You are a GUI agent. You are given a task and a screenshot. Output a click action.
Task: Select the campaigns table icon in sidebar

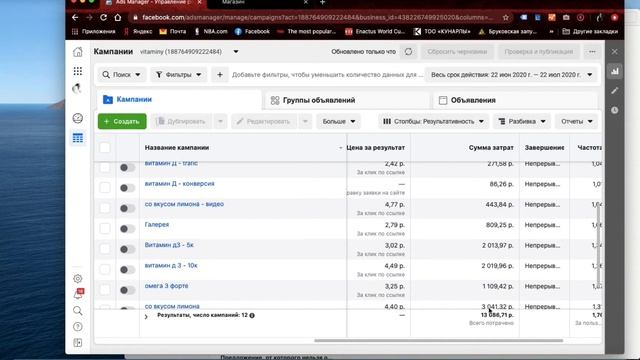click(x=78, y=138)
